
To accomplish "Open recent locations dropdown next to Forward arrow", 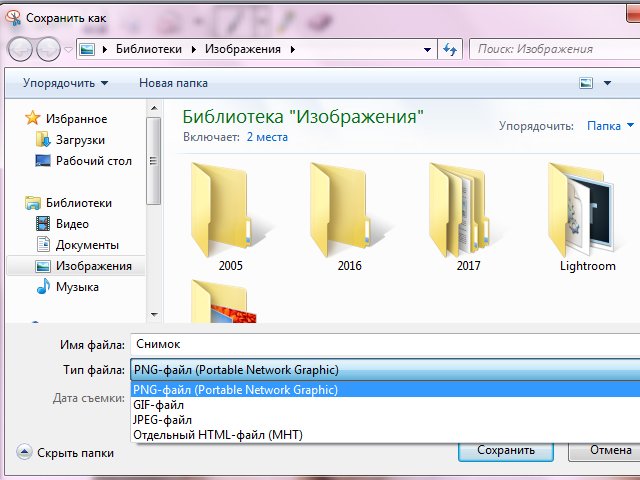I will 68,49.
